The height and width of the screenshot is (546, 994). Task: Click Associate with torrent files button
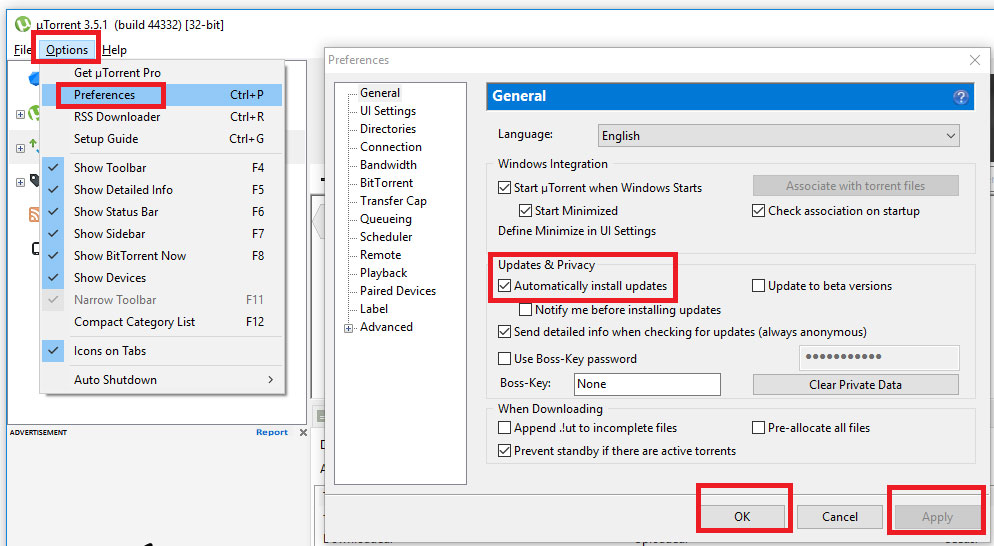(x=855, y=186)
